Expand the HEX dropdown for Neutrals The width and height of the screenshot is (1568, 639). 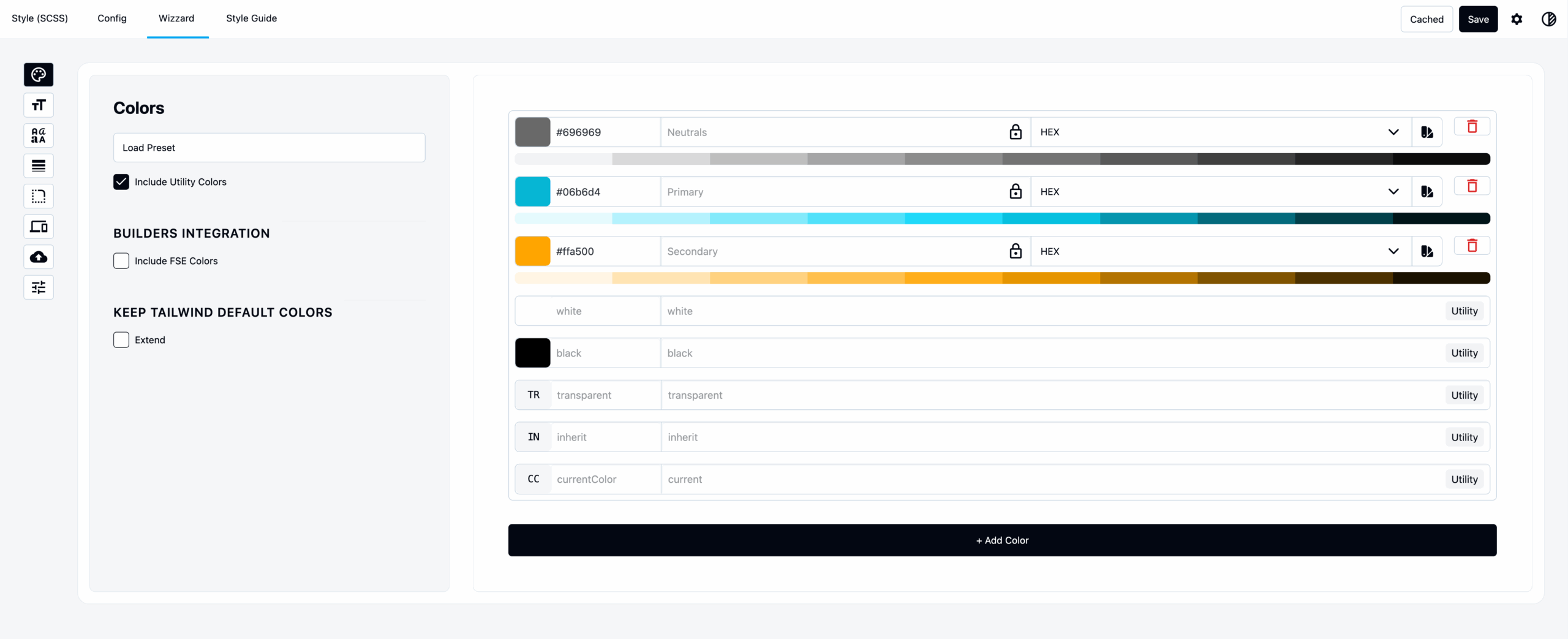pyautogui.click(x=1393, y=132)
